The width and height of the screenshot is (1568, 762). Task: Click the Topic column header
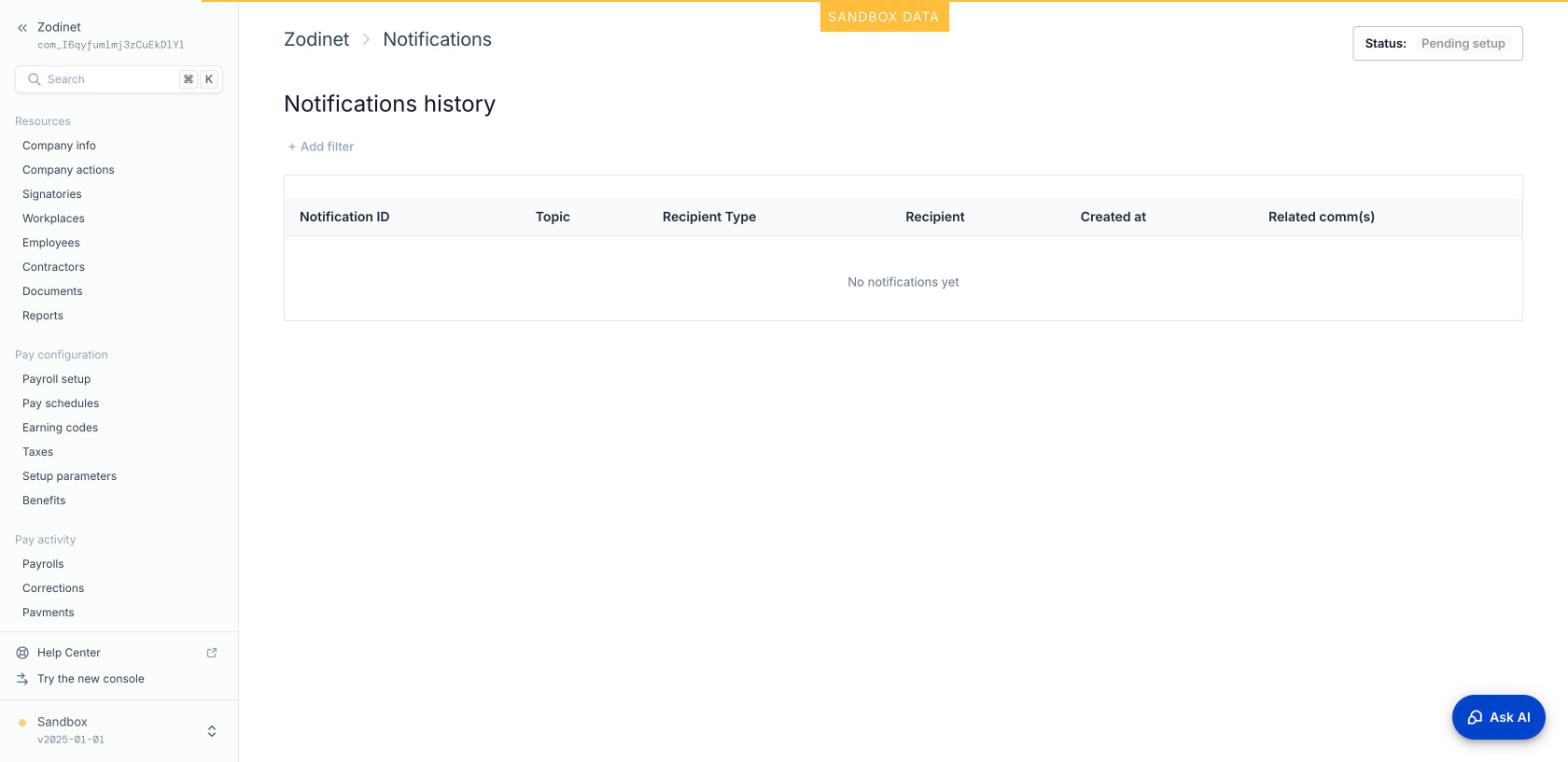[552, 217]
